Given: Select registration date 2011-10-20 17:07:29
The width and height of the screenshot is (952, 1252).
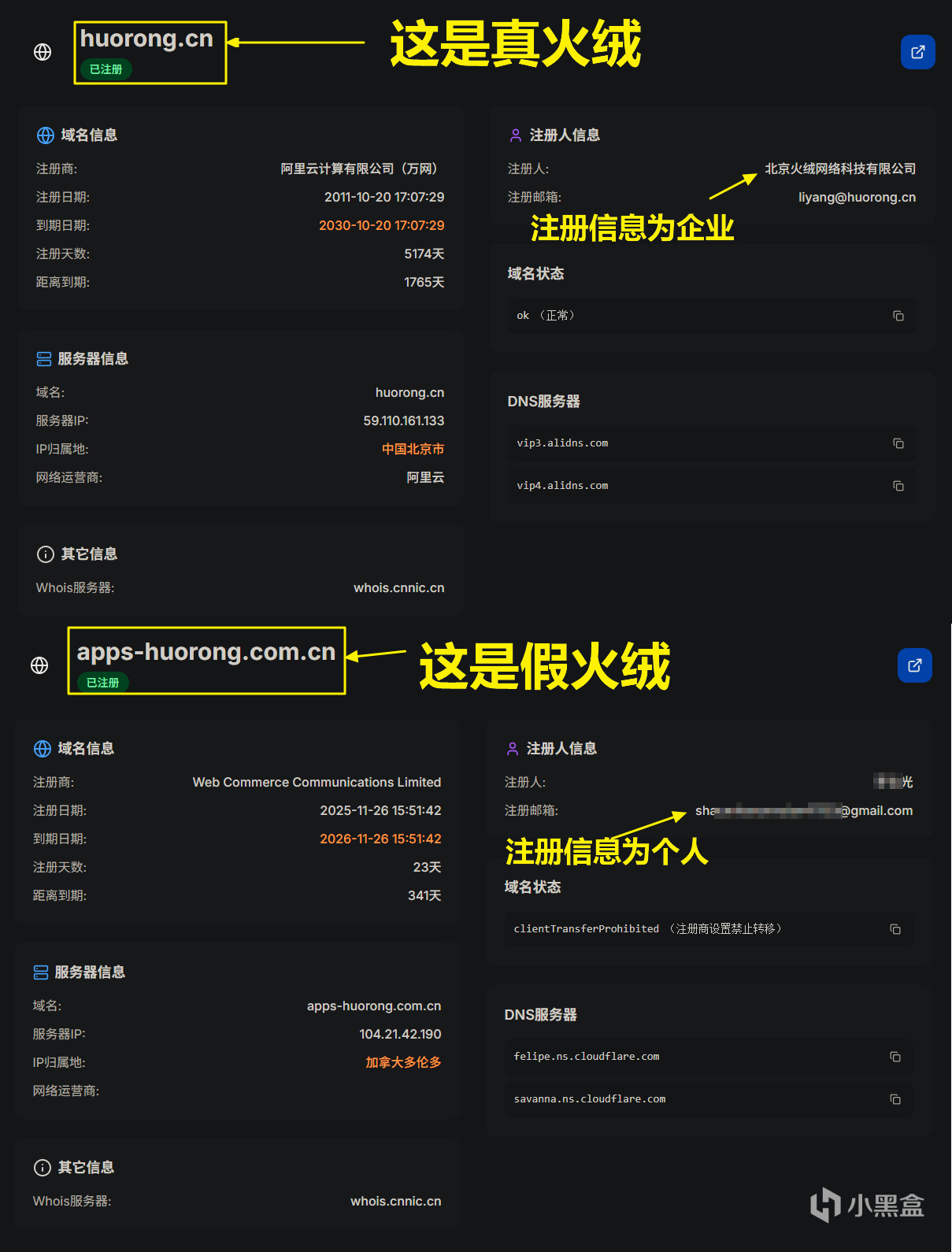Looking at the screenshot, I should coord(384,197).
